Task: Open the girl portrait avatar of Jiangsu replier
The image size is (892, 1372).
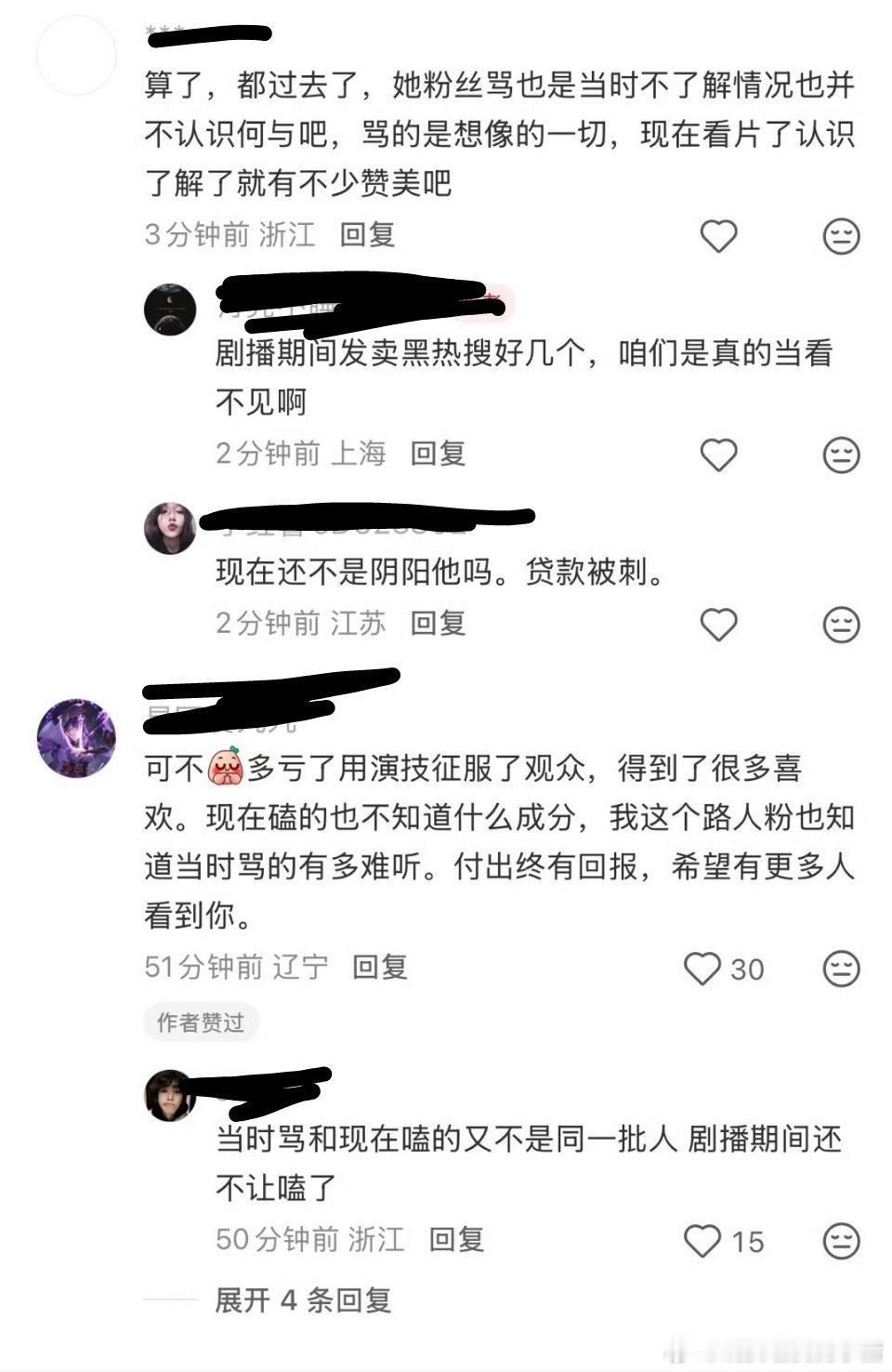Action: pos(170,528)
